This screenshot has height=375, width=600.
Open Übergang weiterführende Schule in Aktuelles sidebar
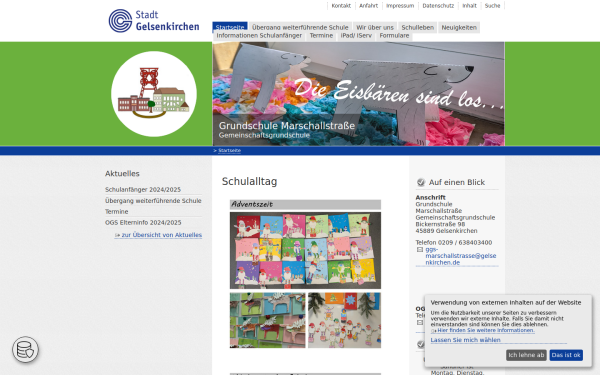point(153,201)
